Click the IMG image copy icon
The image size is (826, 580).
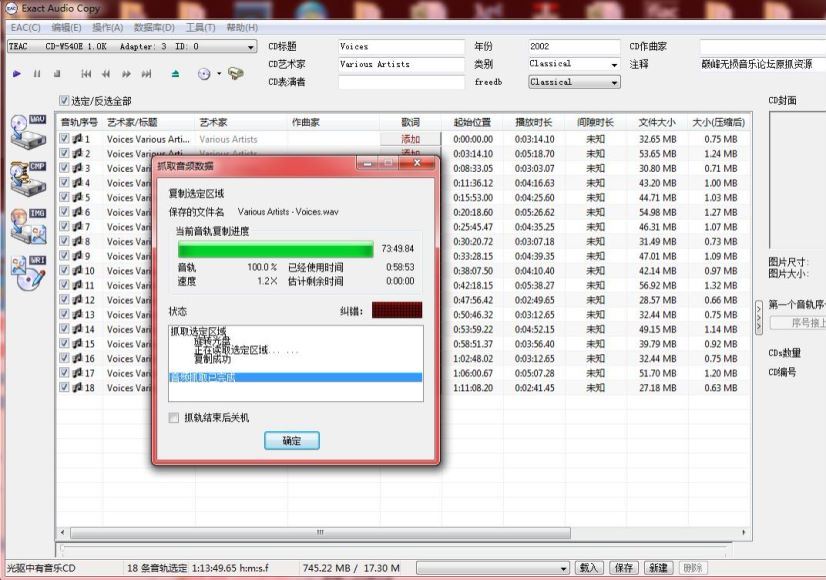29,225
